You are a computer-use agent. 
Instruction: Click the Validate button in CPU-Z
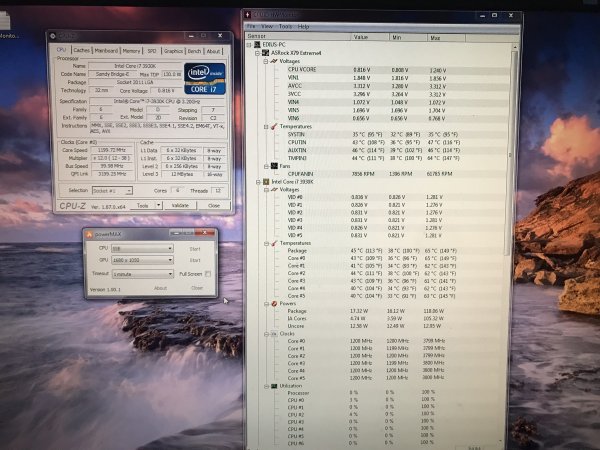(x=180, y=205)
